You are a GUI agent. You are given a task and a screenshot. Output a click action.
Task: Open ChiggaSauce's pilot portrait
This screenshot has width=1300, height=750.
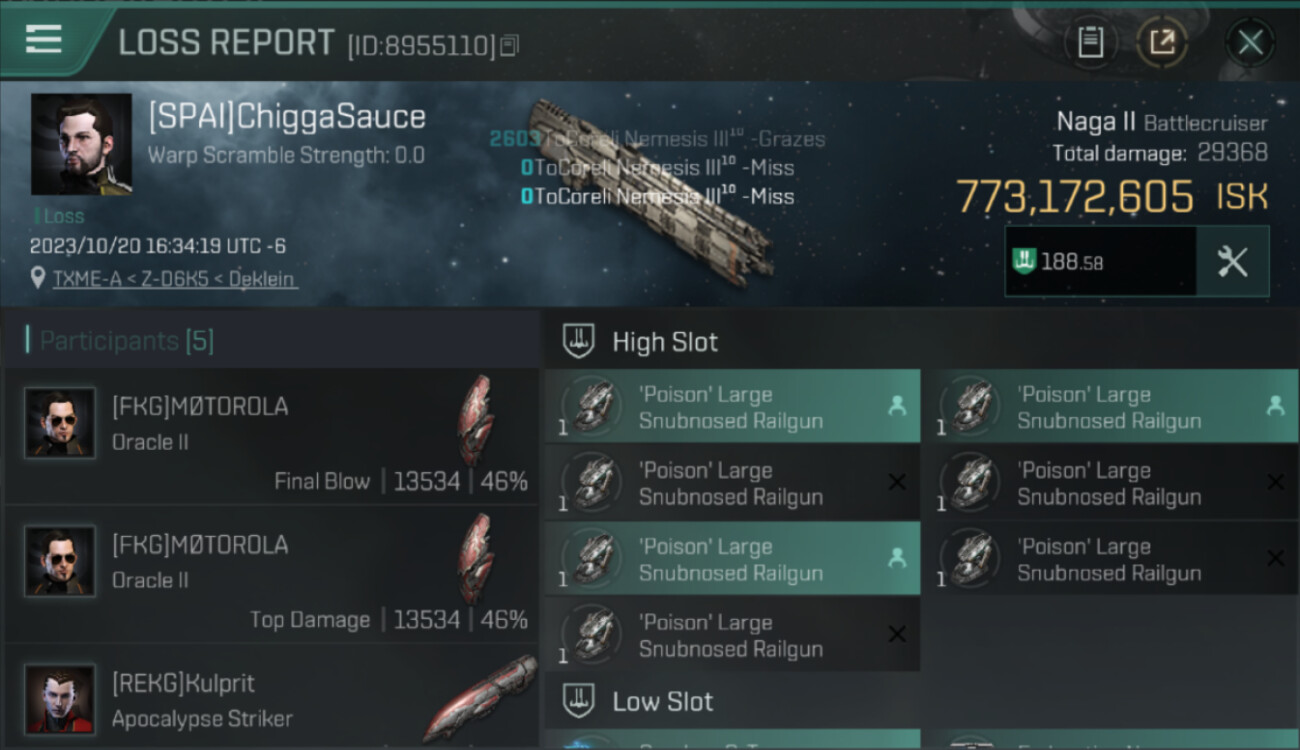tap(81, 144)
